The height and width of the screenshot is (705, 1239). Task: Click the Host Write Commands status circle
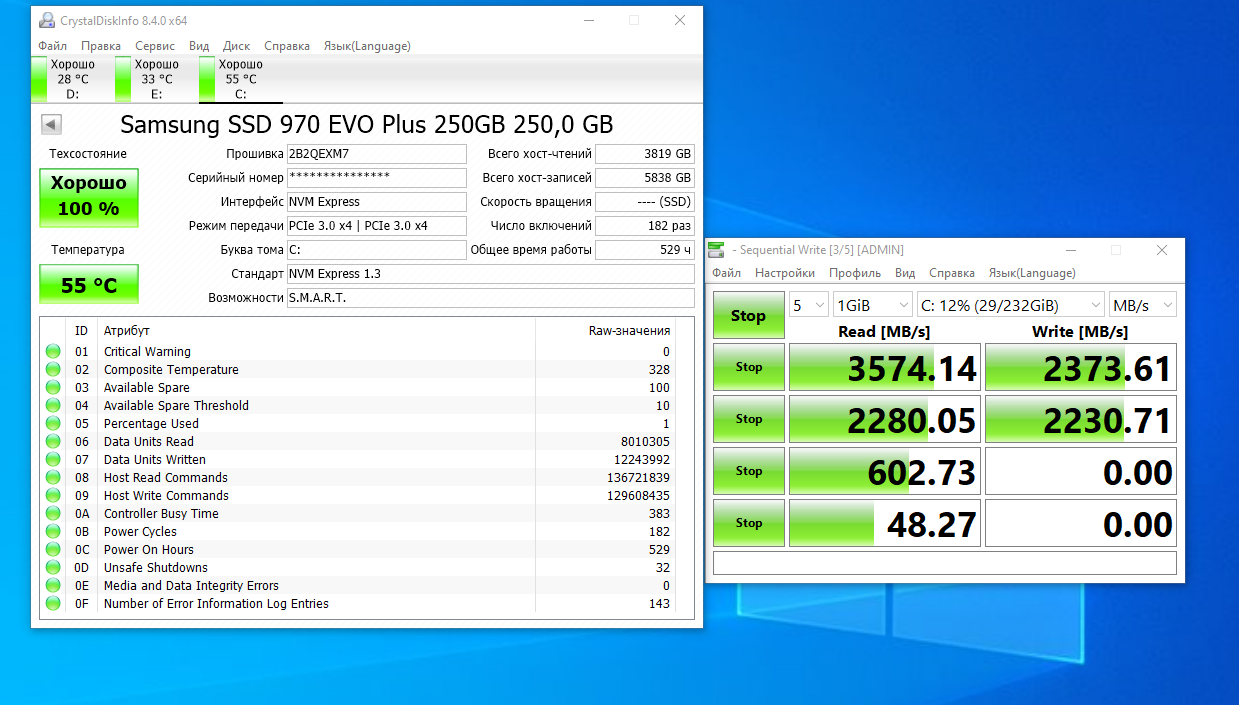(52, 496)
